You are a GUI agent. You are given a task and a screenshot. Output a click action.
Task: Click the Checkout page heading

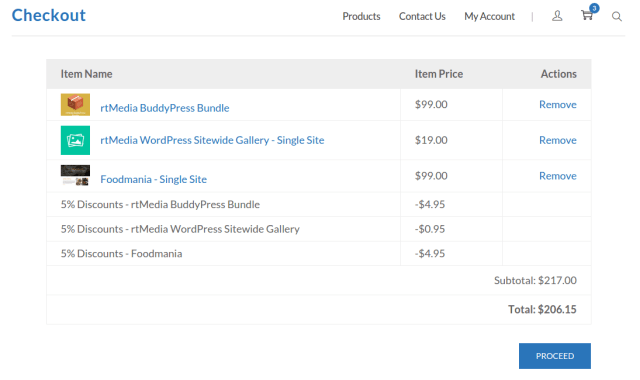tap(49, 16)
